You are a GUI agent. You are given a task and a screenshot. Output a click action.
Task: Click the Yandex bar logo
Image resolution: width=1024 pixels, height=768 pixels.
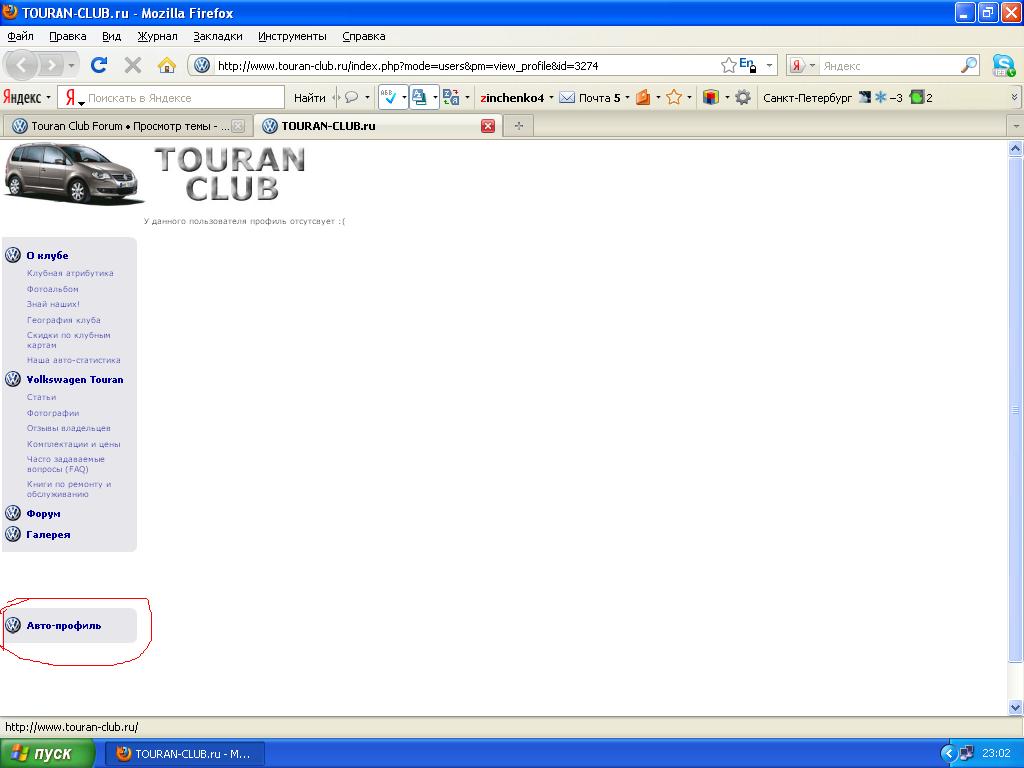(22, 98)
